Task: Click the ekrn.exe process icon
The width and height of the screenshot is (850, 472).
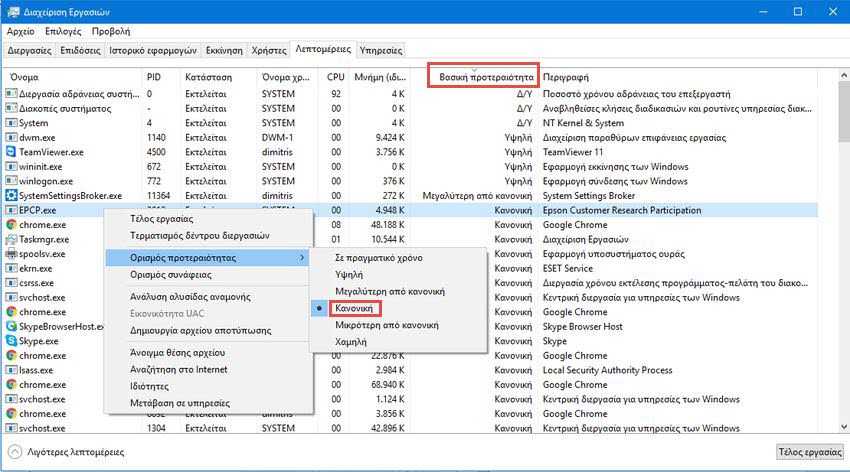Action: coord(11,268)
